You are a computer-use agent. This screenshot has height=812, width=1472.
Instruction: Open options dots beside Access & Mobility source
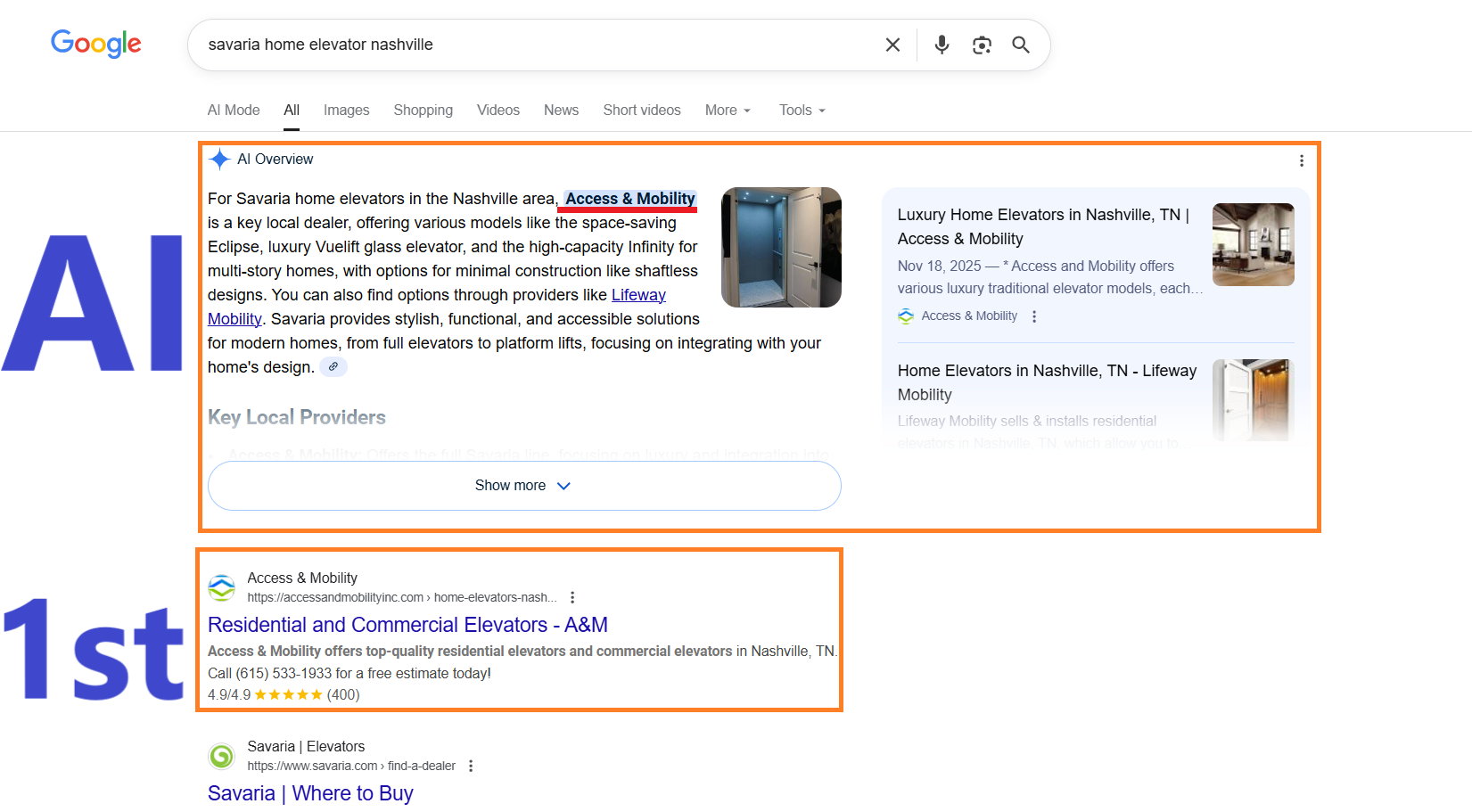click(x=1034, y=316)
